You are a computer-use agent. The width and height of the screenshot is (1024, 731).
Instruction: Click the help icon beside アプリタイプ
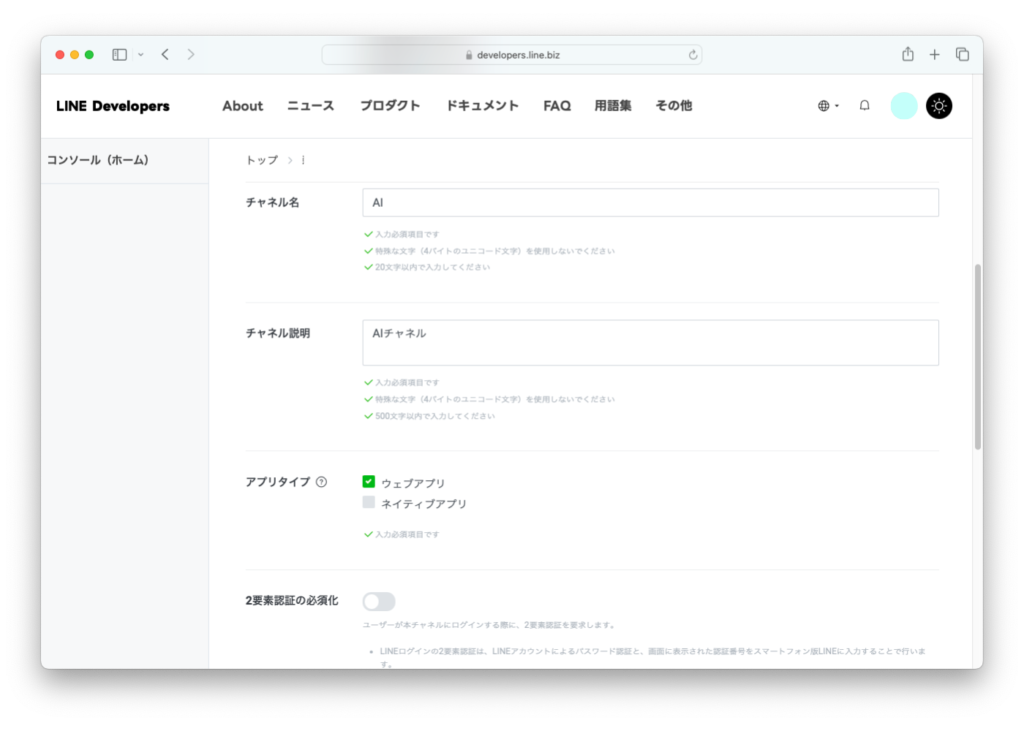(321, 482)
